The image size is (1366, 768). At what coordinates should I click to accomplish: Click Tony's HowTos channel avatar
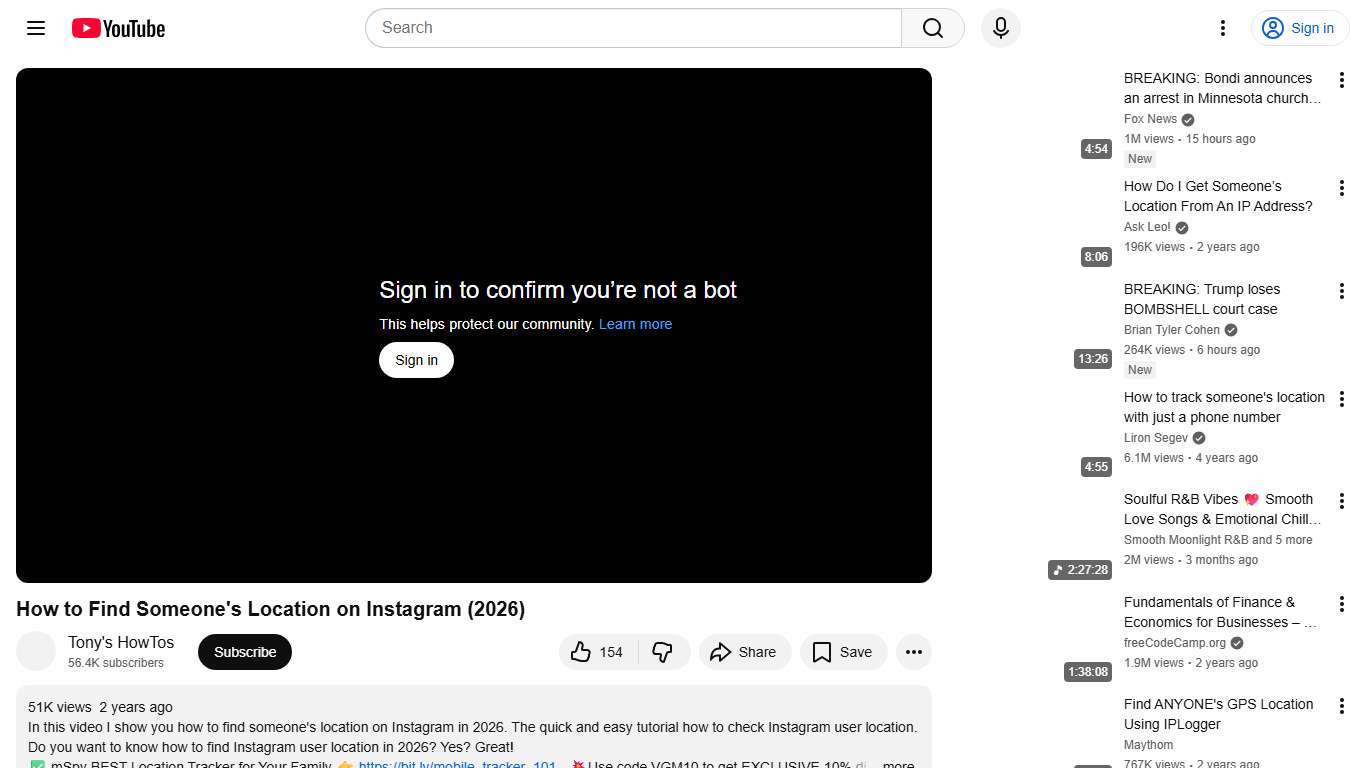pyautogui.click(x=36, y=651)
